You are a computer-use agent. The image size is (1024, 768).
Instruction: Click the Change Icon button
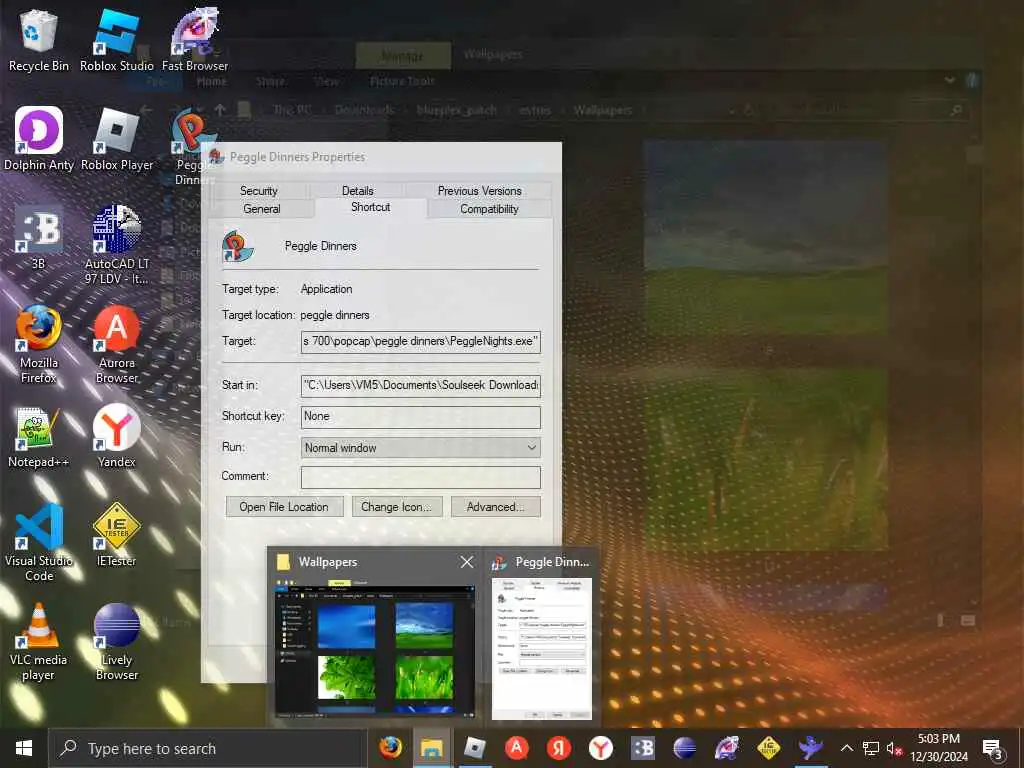pos(396,507)
